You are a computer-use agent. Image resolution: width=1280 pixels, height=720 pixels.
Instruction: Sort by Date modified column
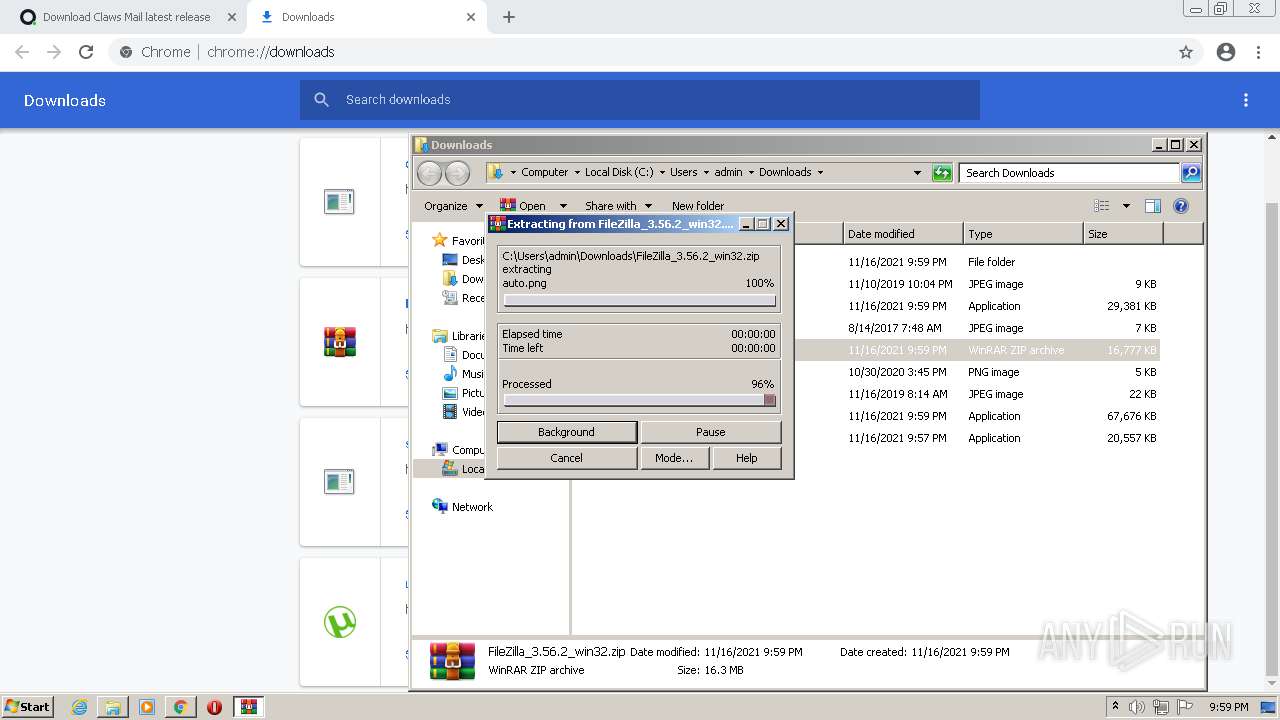pos(903,234)
